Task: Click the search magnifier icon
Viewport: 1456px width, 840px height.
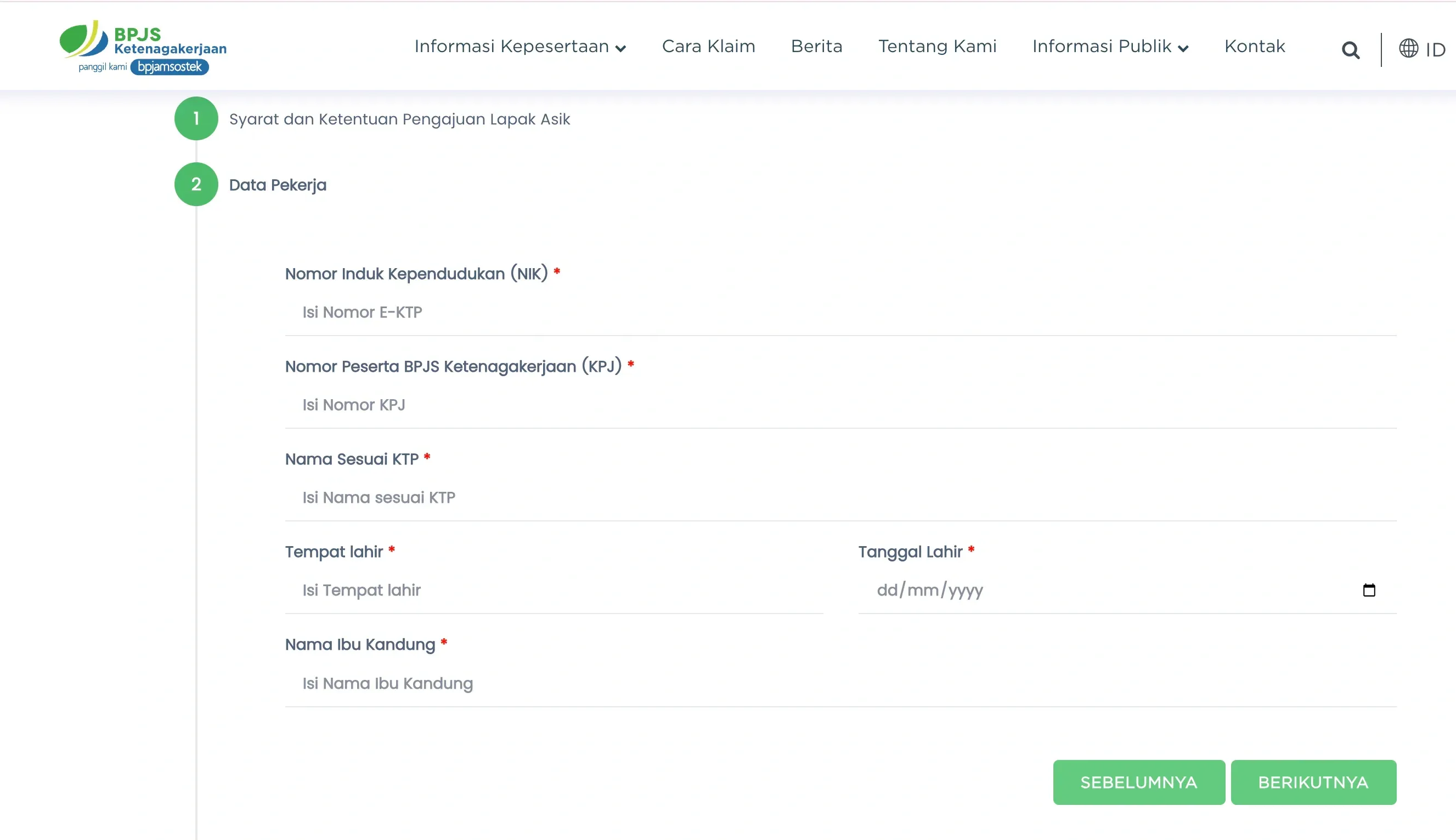Action: point(1350,50)
